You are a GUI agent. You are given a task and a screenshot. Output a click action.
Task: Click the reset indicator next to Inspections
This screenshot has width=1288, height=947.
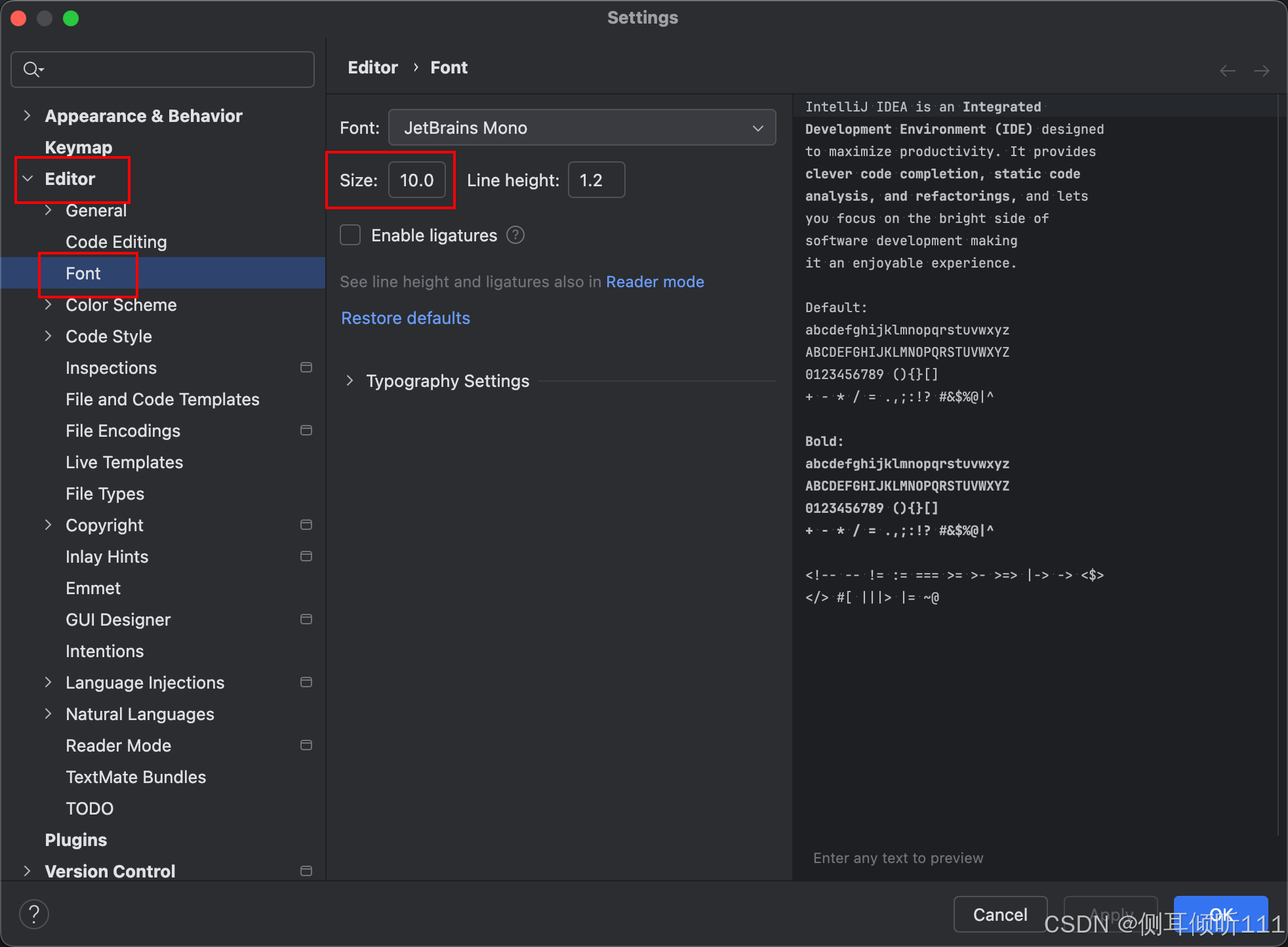coord(306,367)
